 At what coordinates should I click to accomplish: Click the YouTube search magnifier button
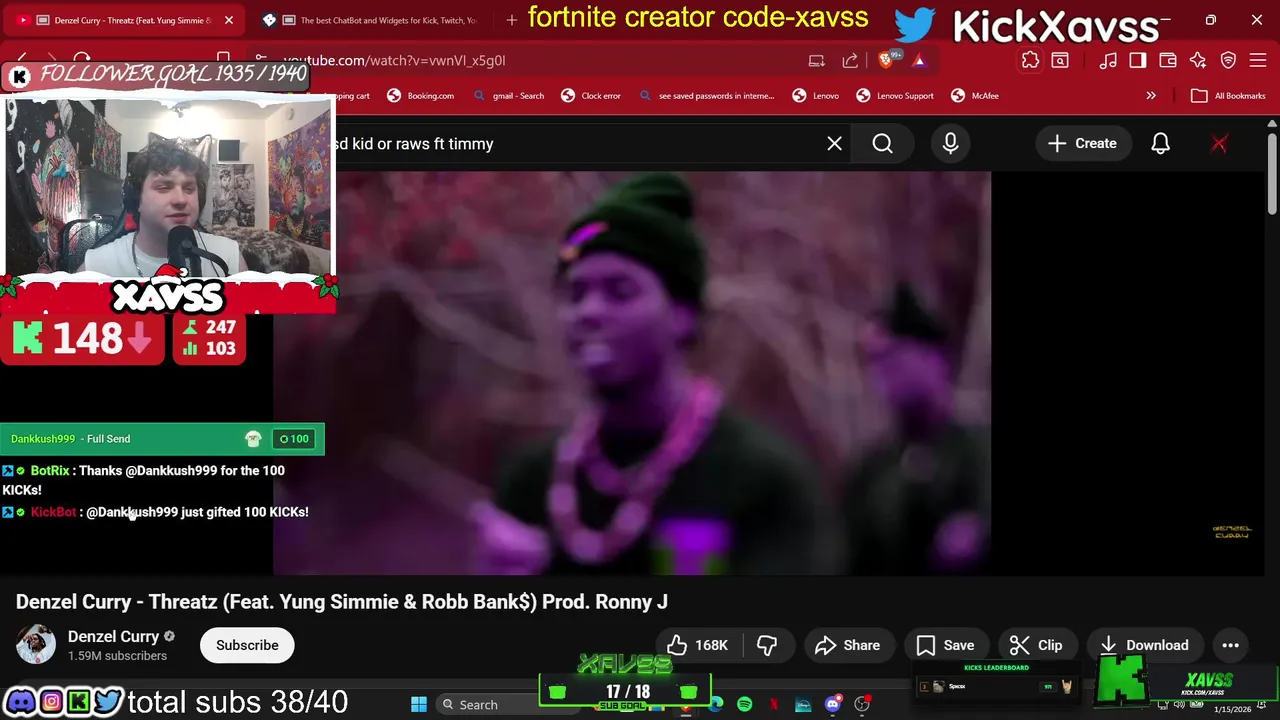882,144
